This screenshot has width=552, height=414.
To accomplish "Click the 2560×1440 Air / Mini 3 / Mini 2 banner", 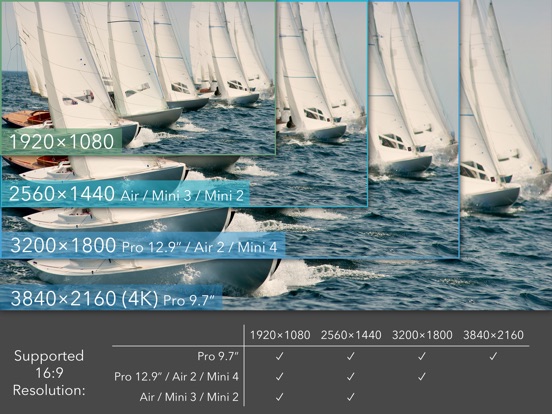I will 126,194.
